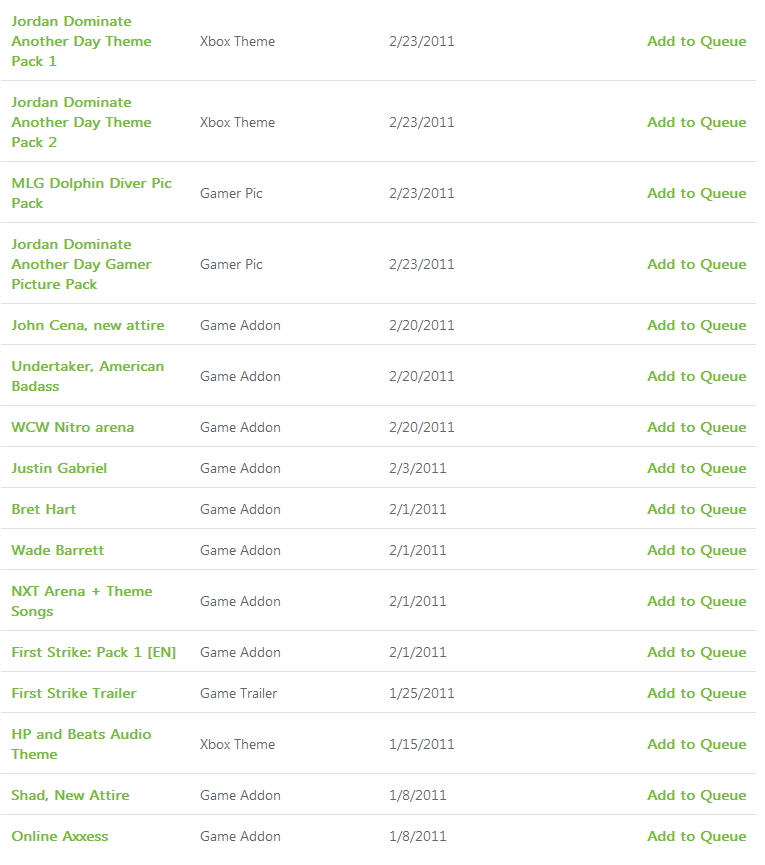Add First Strike Trailer to queue
765x865 pixels.
[697, 693]
